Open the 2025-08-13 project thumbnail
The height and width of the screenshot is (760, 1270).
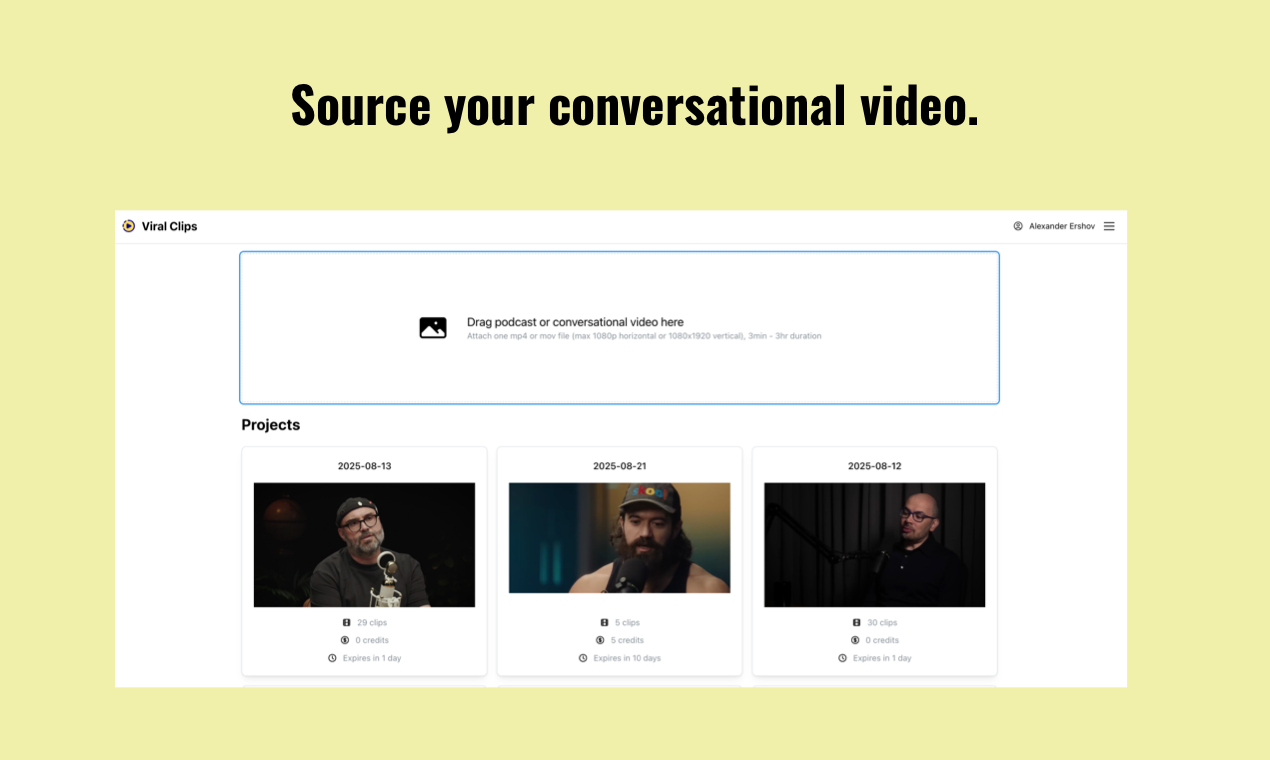(364, 545)
